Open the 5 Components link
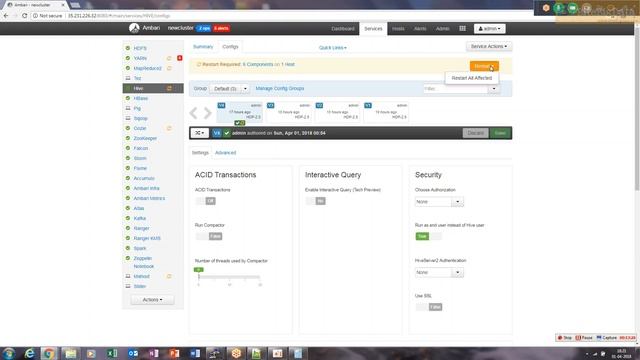Viewport: 640px width, 360px height. click(258, 64)
